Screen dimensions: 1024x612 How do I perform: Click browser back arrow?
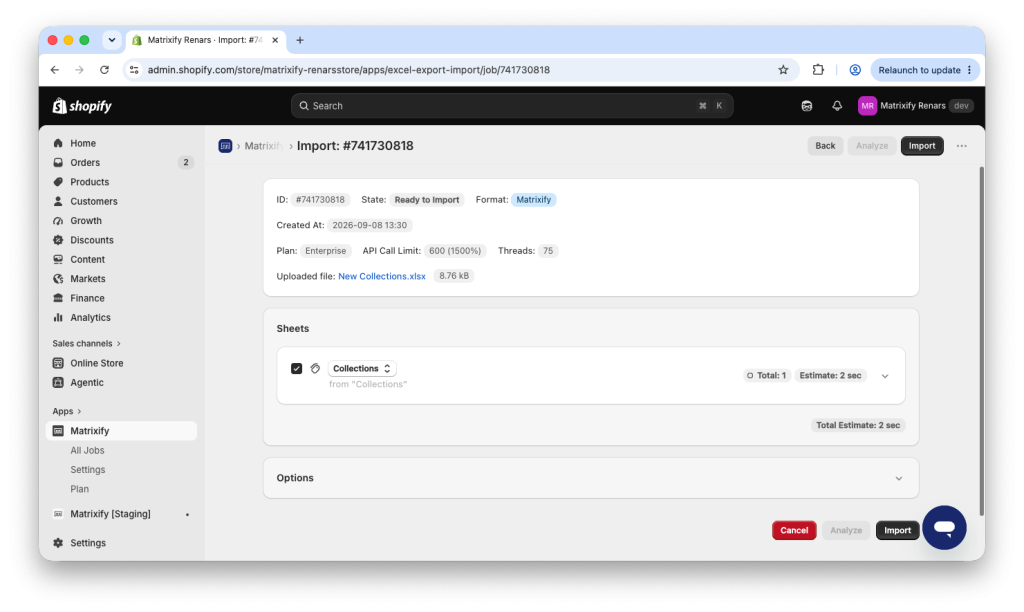pos(55,70)
